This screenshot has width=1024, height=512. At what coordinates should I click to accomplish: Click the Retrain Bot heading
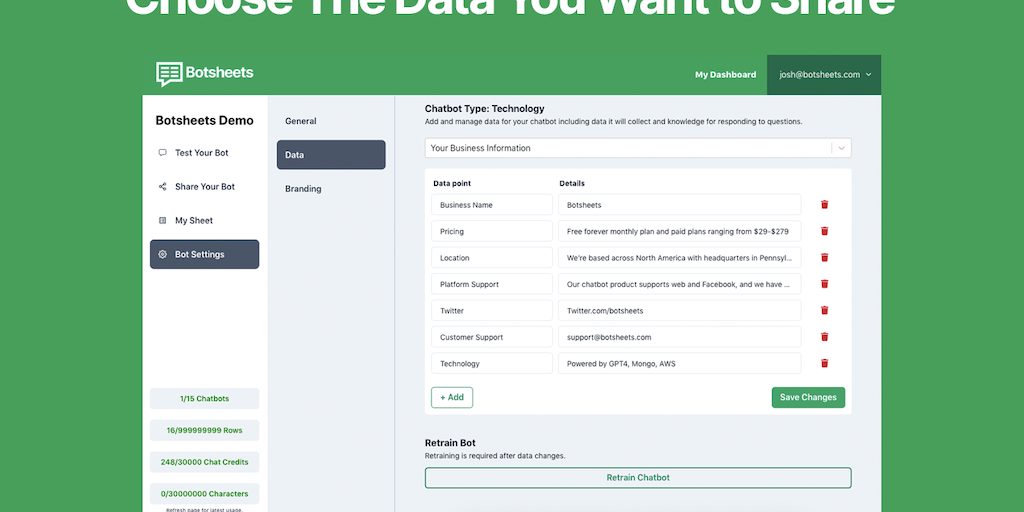pyautogui.click(x=451, y=443)
